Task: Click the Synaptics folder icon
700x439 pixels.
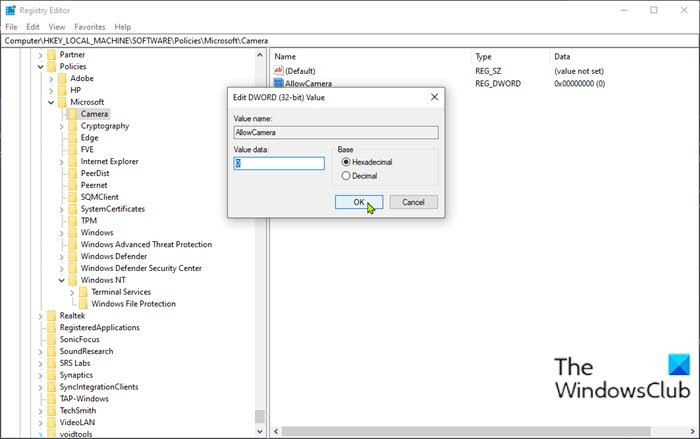Action: pos(52,375)
